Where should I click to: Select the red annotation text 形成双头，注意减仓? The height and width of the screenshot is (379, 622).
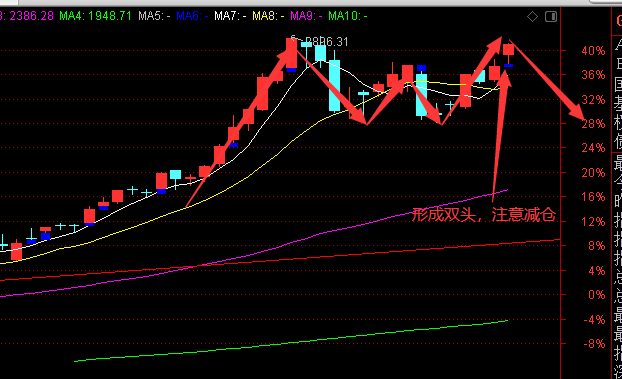484,214
